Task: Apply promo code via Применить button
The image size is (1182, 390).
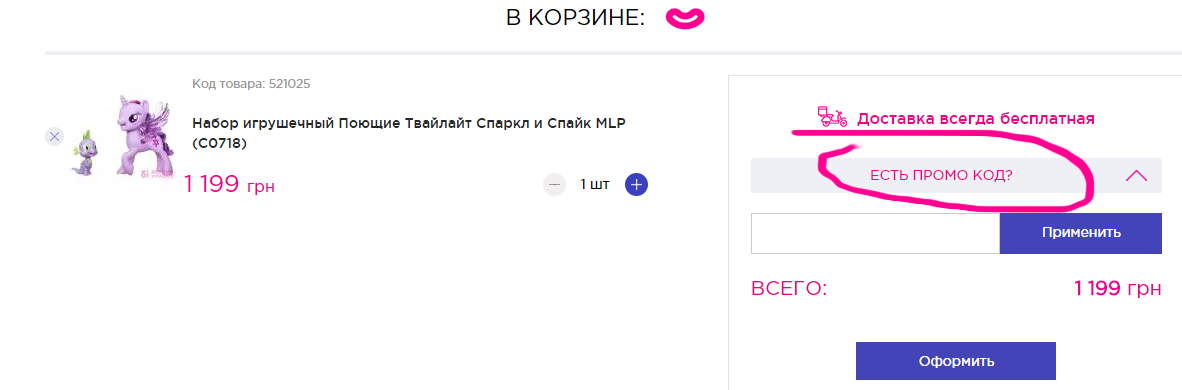Action: pyautogui.click(x=1081, y=233)
